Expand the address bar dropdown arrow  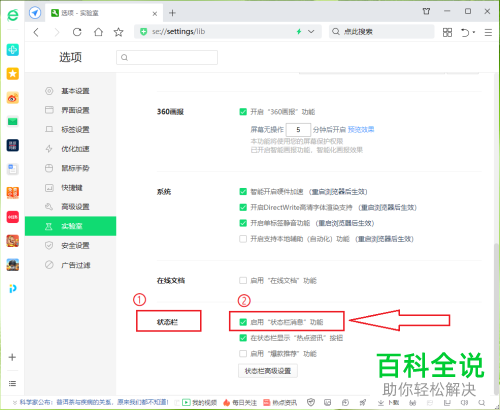click(x=311, y=32)
